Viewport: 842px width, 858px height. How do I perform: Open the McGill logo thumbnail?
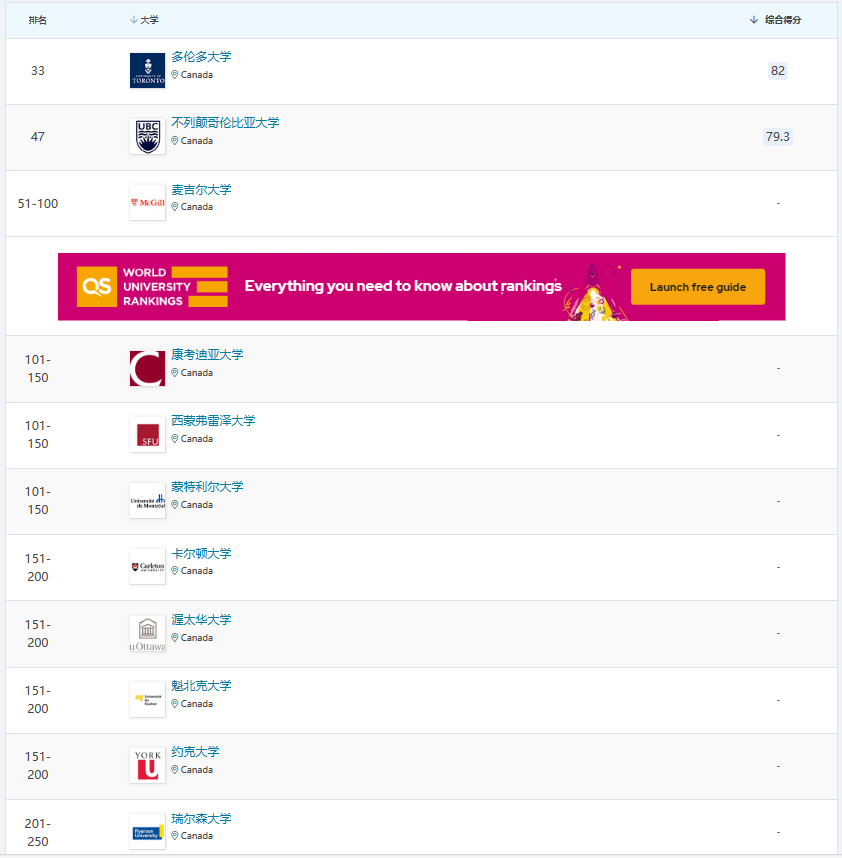point(147,202)
